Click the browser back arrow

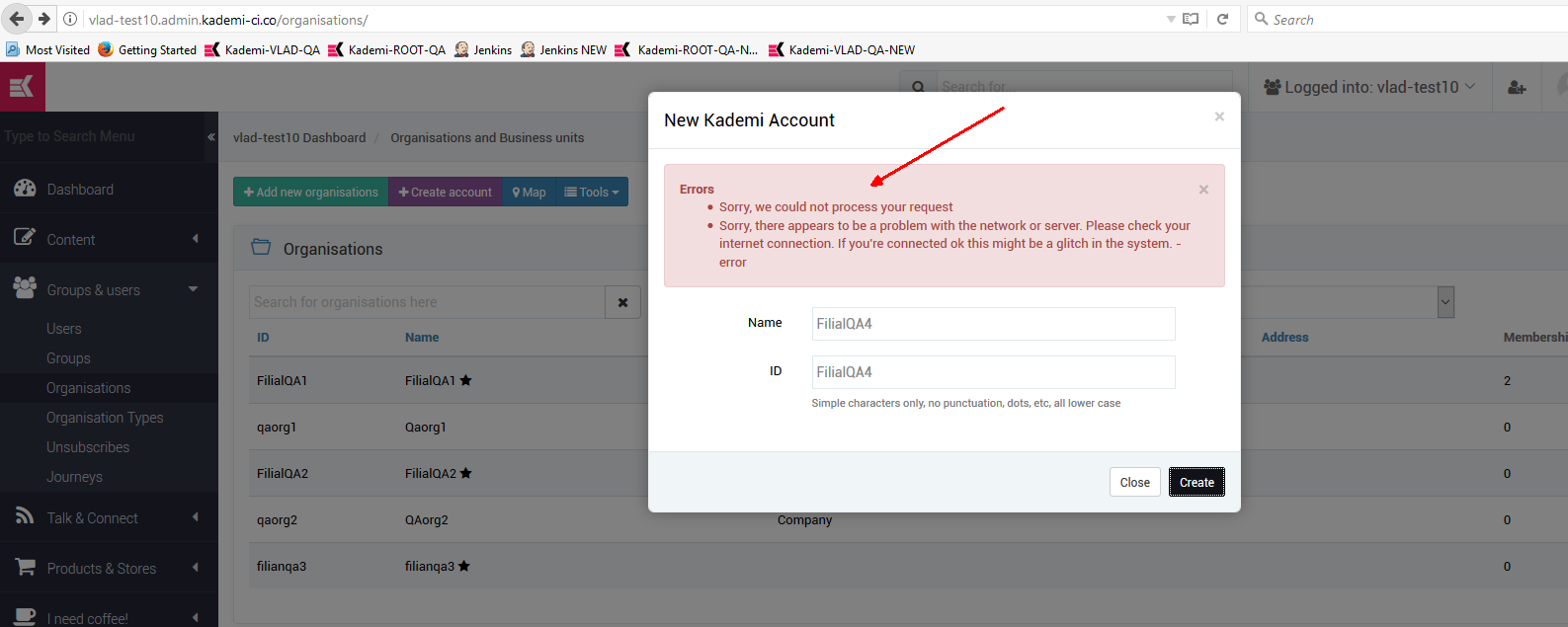[x=17, y=19]
